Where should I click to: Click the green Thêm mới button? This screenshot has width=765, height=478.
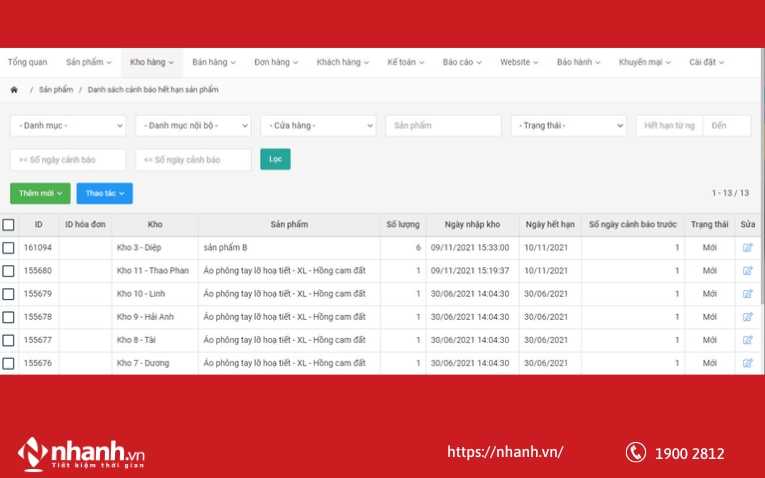[40, 193]
